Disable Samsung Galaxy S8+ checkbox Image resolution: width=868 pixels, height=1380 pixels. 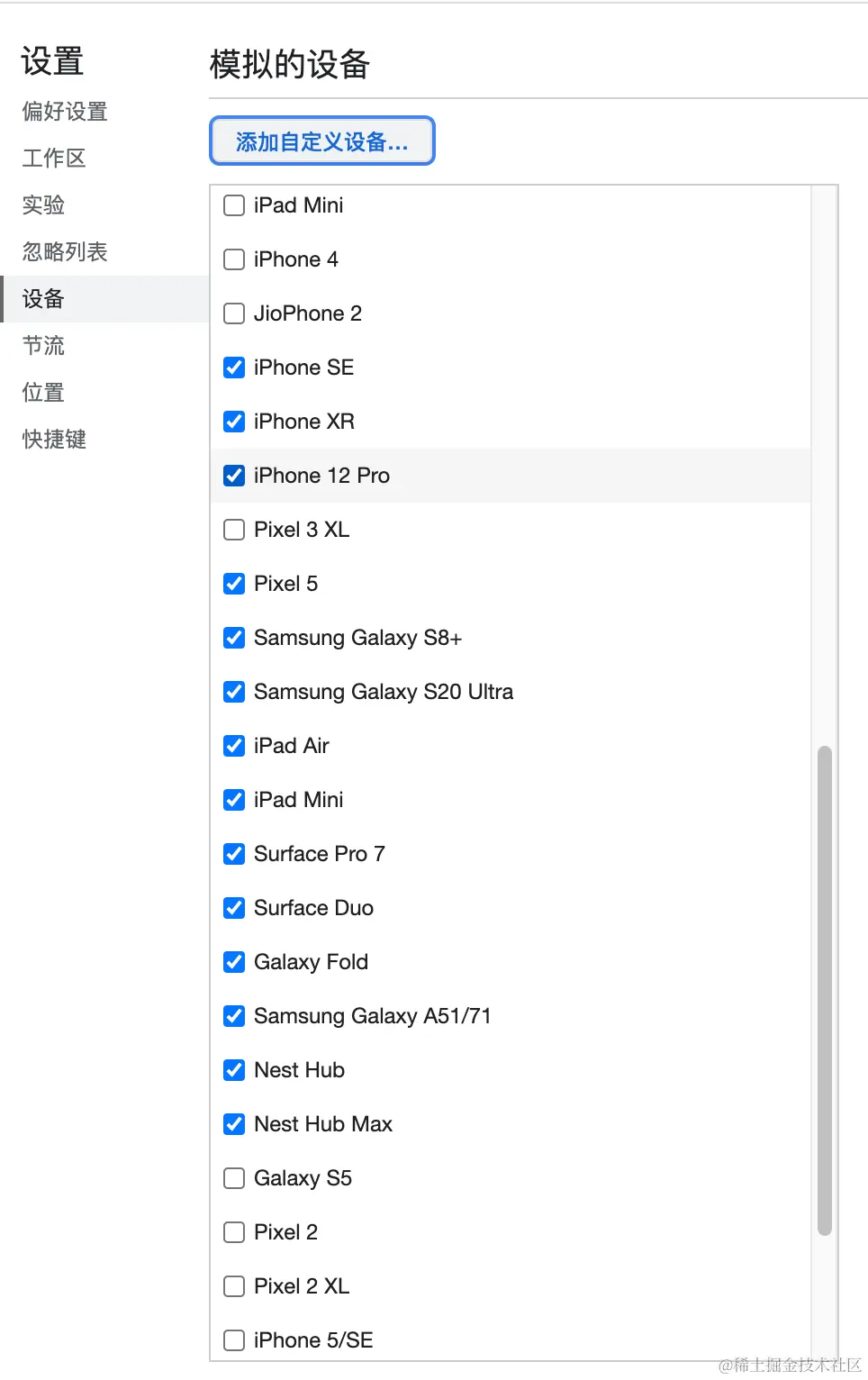pyautogui.click(x=234, y=638)
